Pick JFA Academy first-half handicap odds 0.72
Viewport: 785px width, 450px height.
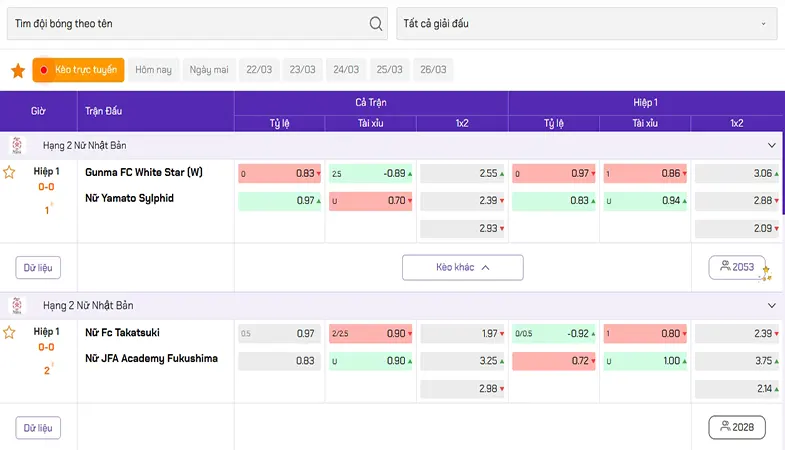coord(554,361)
